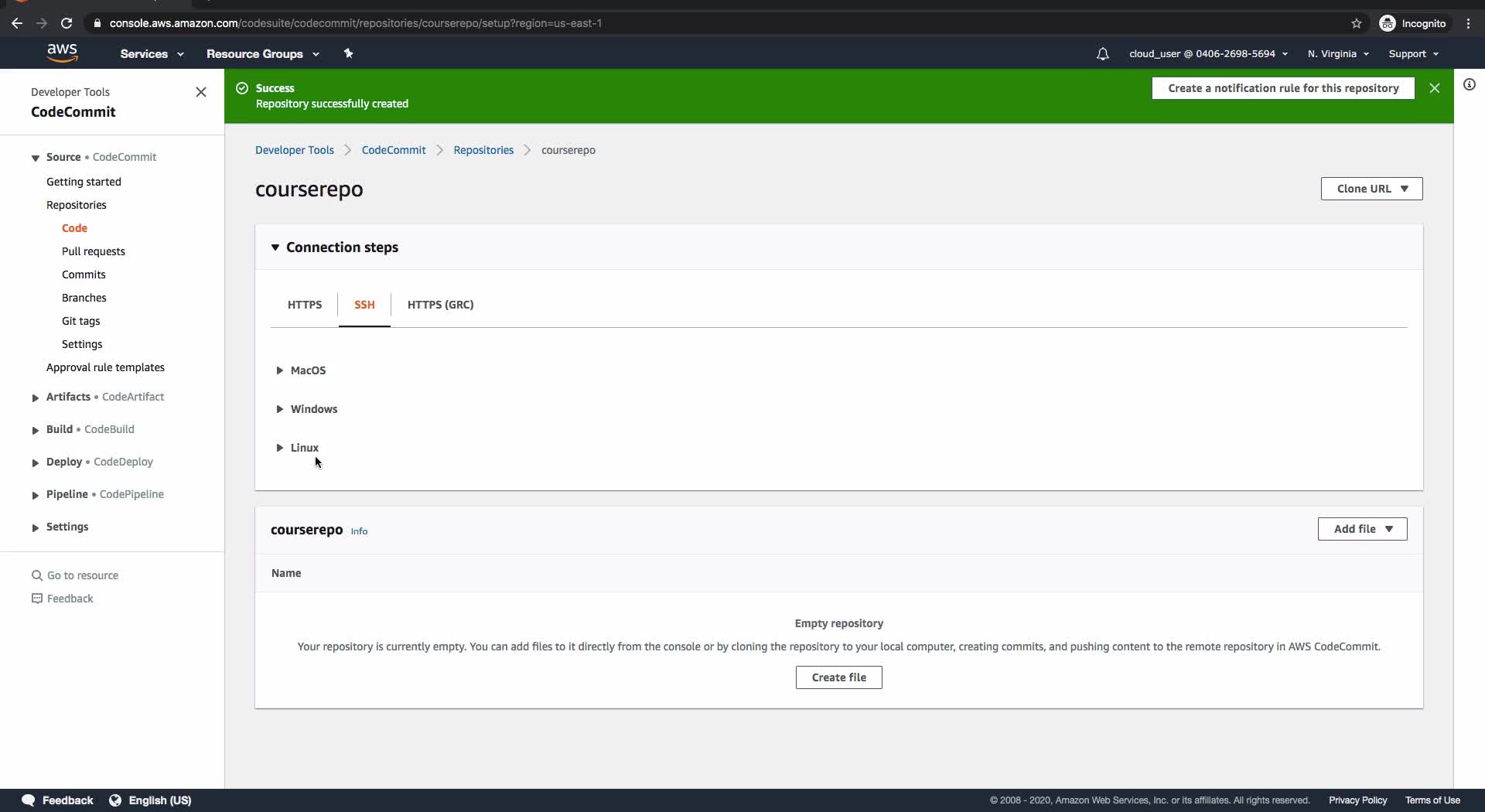Image resolution: width=1485 pixels, height=812 pixels.
Task: Open repository Settings under Source
Action: pos(82,344)
